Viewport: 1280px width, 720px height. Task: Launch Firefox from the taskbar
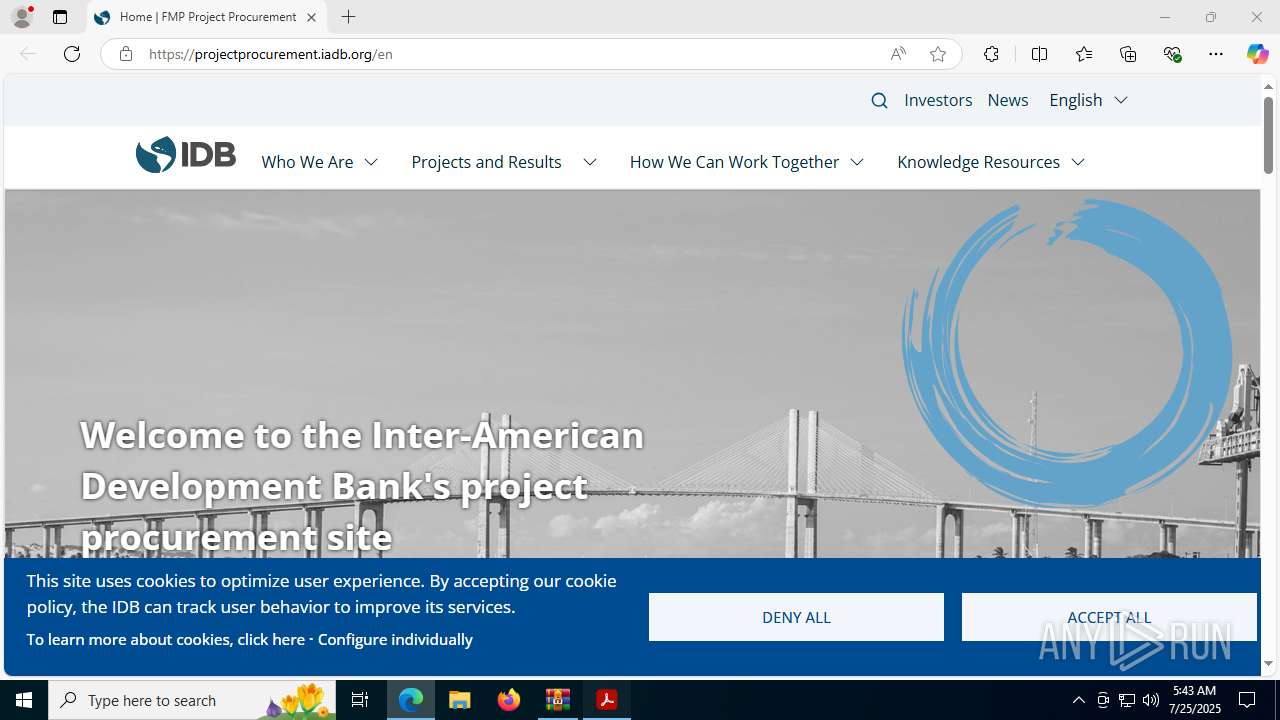point(509,700)
